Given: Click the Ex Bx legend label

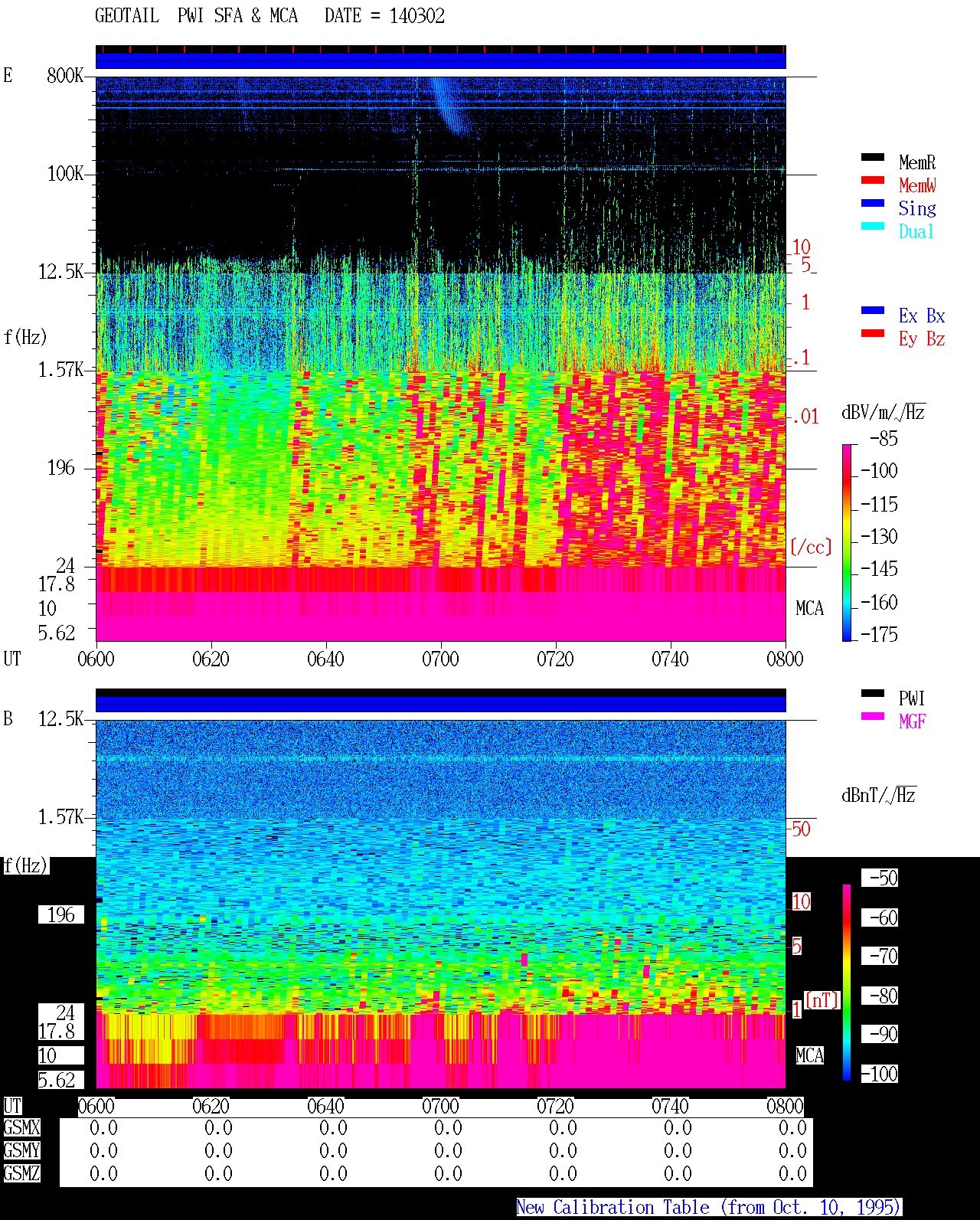Looking at the screenshot, I should (922, 316).
